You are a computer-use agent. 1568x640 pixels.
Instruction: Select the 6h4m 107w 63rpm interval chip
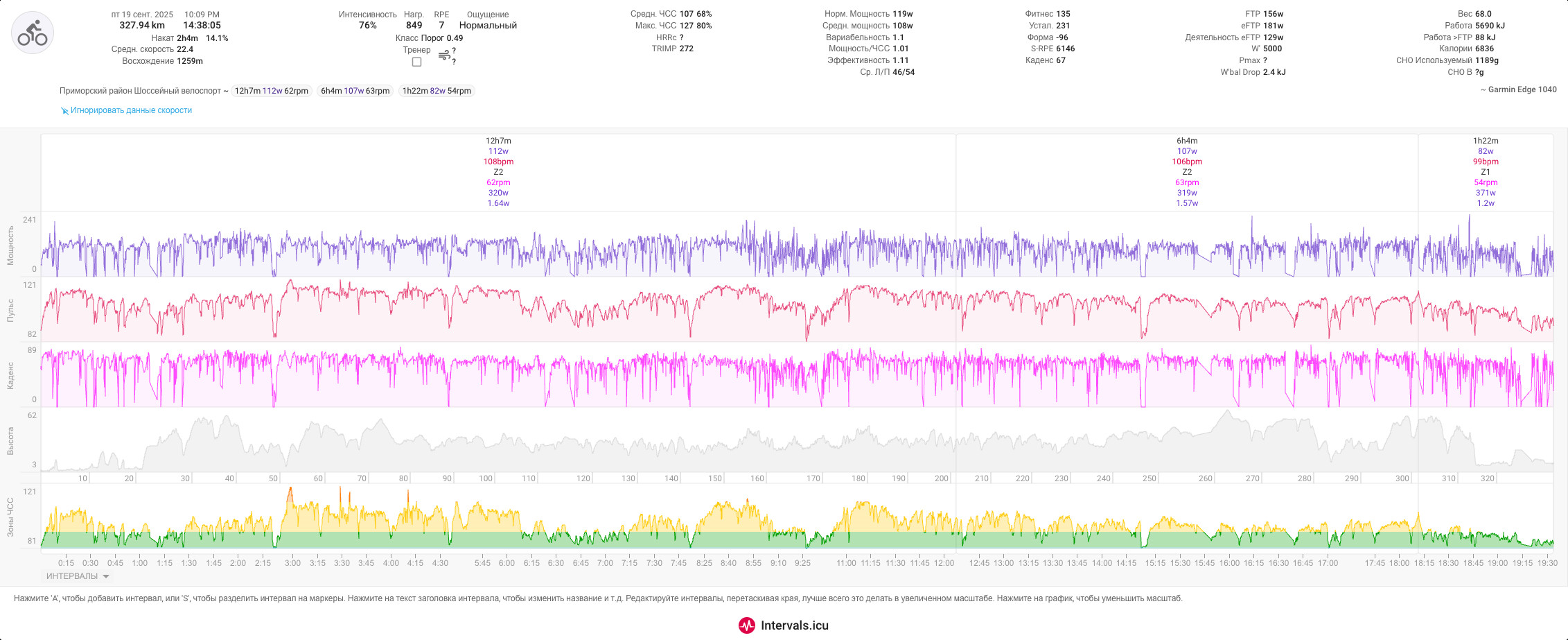pos(355,91)
